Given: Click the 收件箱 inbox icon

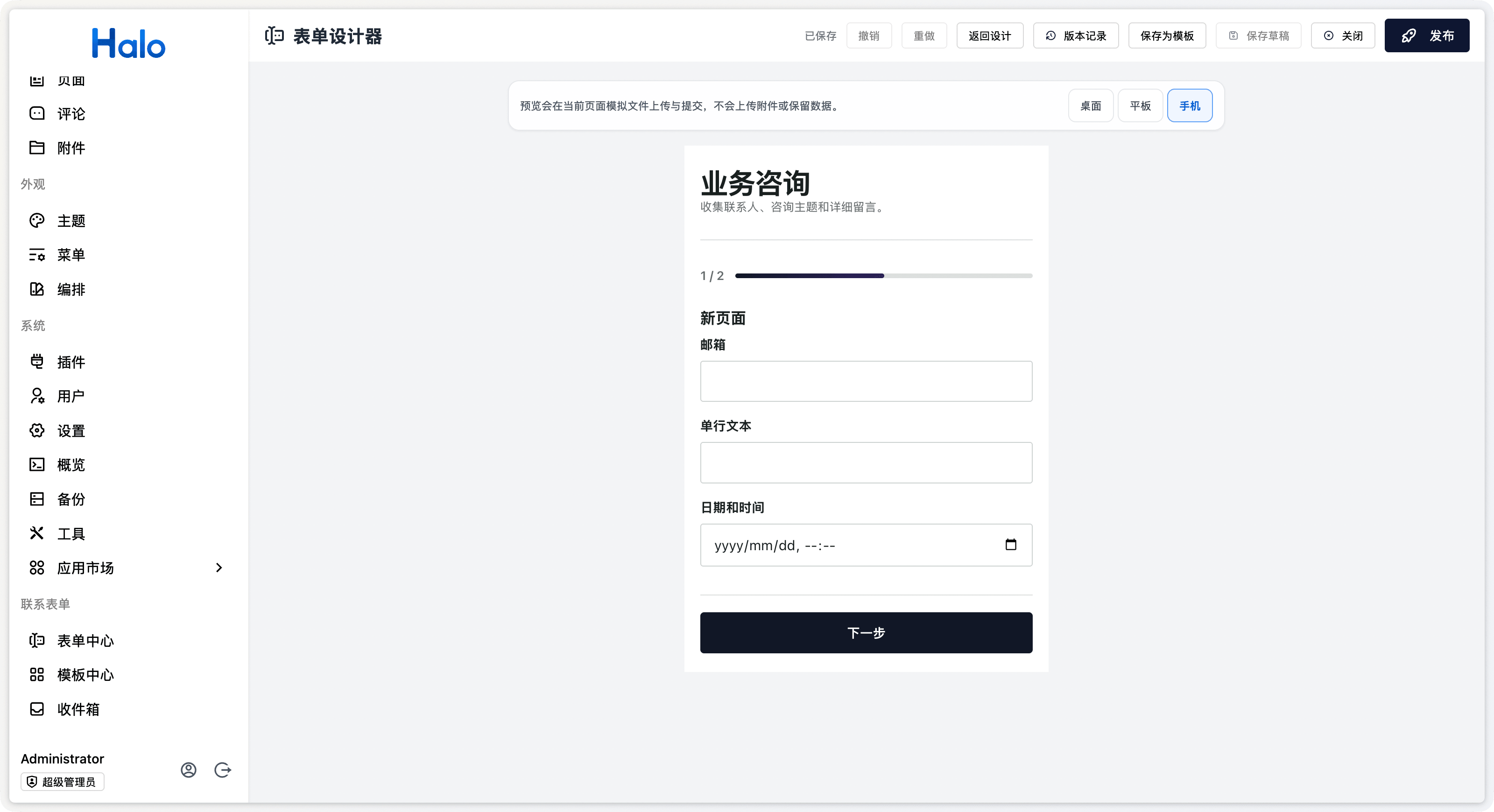Looking at the screenshot, I should pos(36,709).
